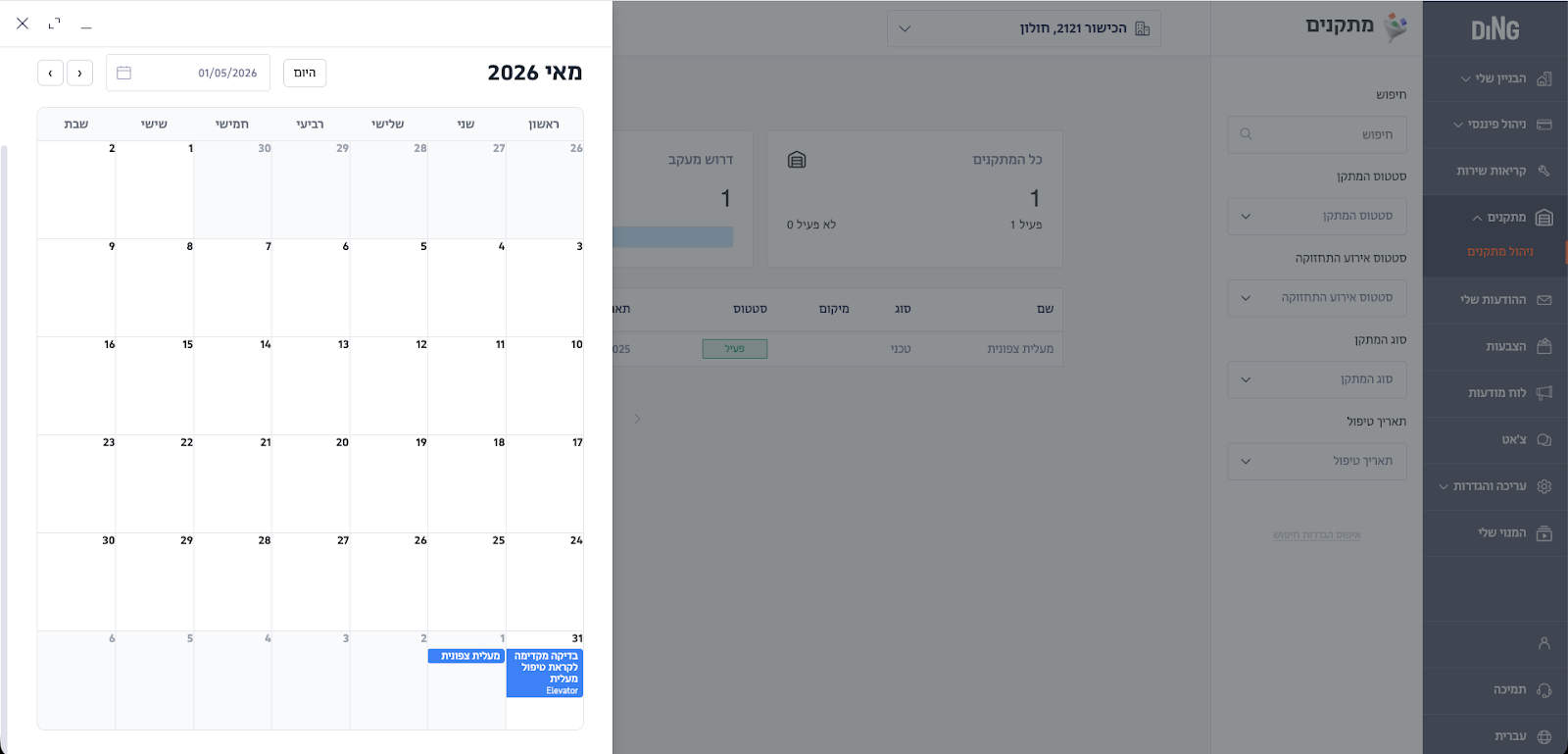Click the Today button in calendar
The image size is (1568, 754).
305,73
